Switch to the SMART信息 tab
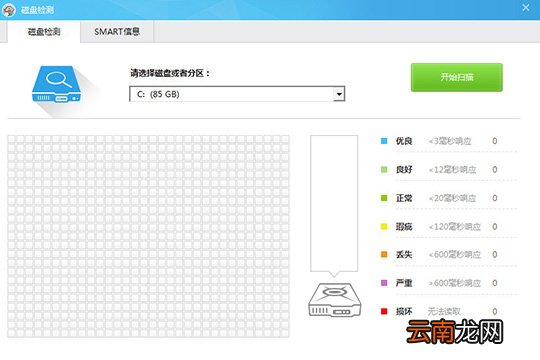 [x=117, y=32]
